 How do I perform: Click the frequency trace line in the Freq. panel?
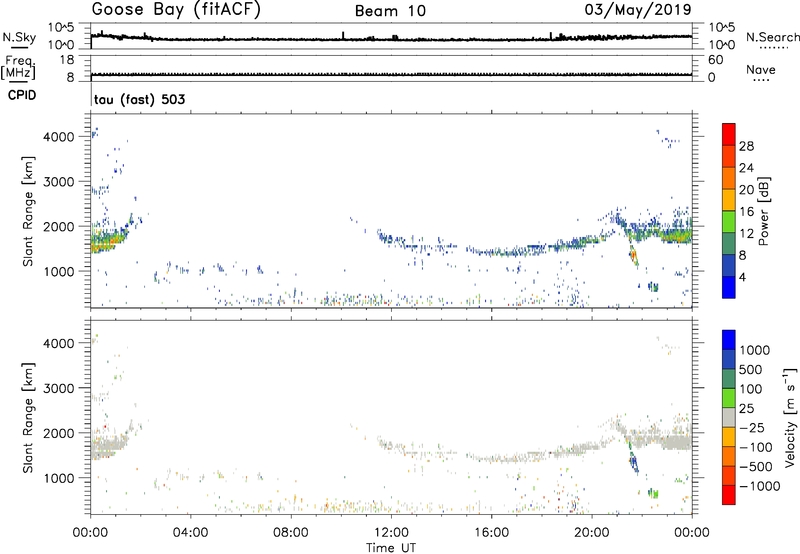coord(391,75)
